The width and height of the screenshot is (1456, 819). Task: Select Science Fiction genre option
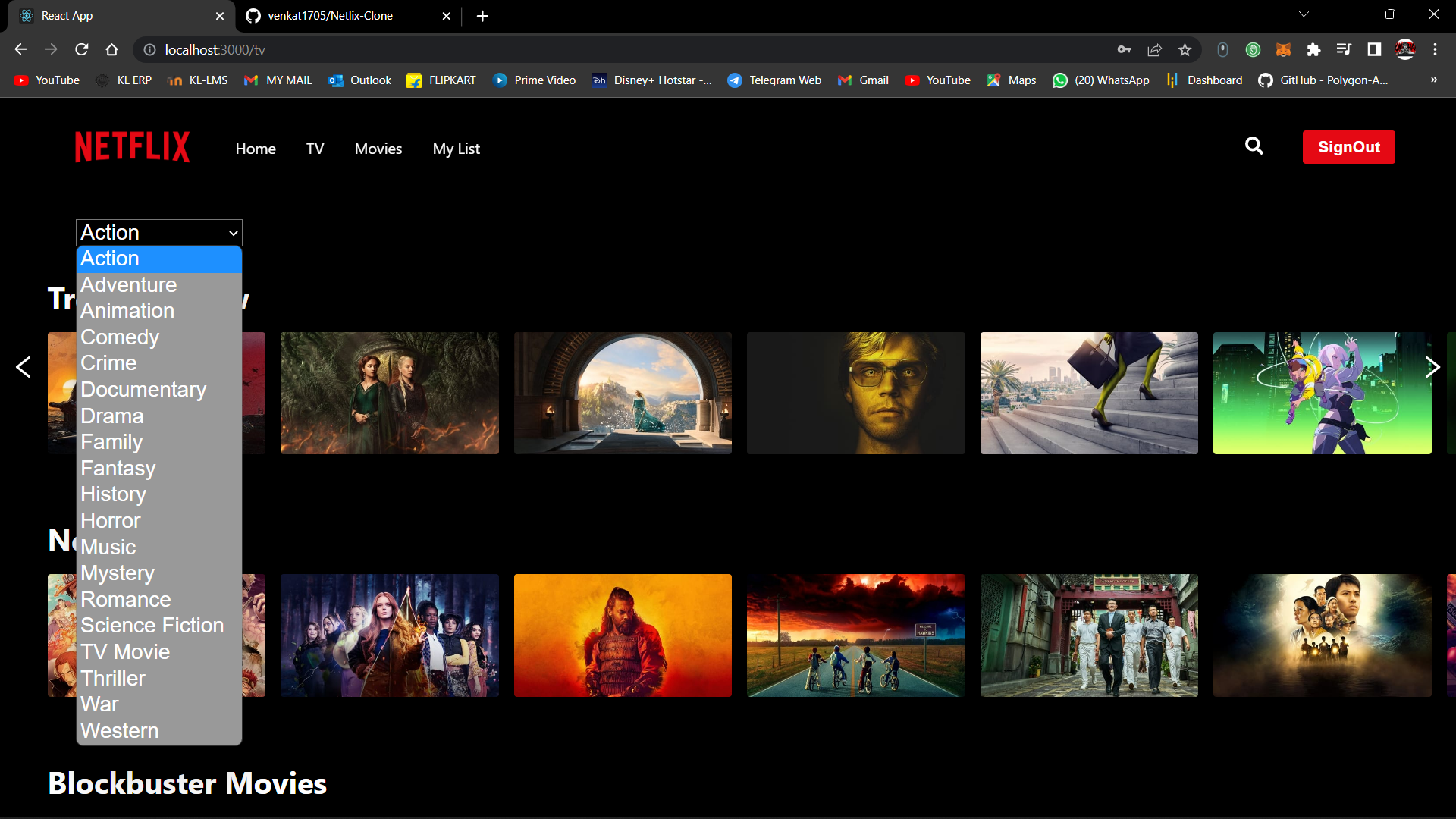point(159,626)
